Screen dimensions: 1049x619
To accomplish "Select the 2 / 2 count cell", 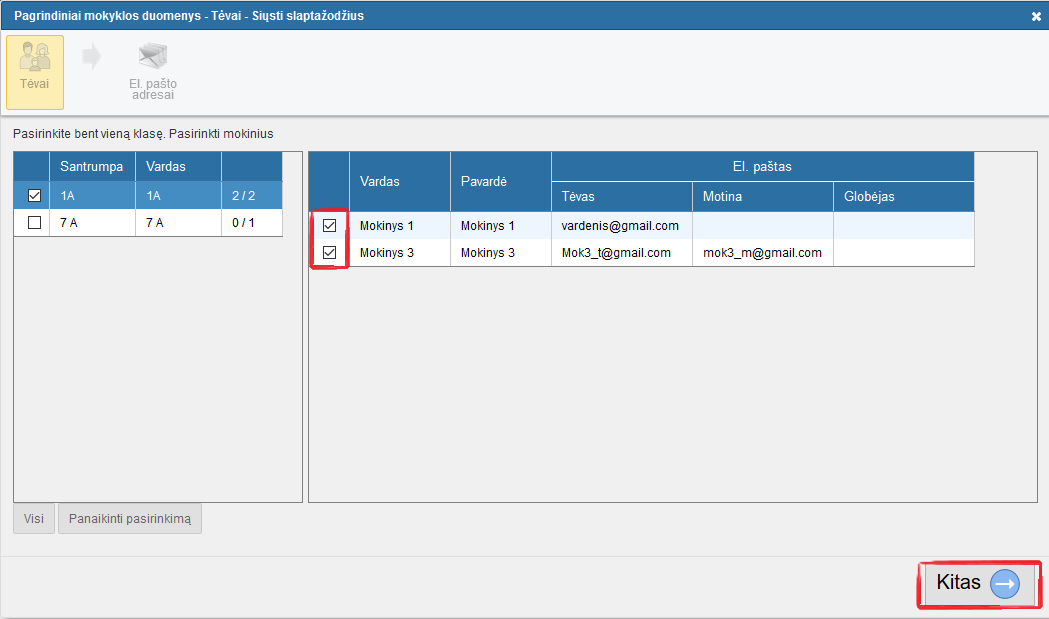I will click(x=252, y=195).
